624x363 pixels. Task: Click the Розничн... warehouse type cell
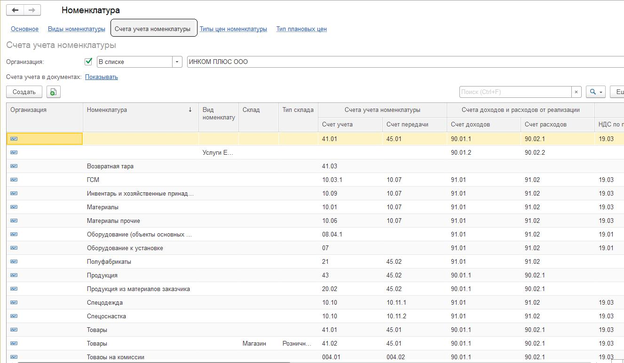297,343
